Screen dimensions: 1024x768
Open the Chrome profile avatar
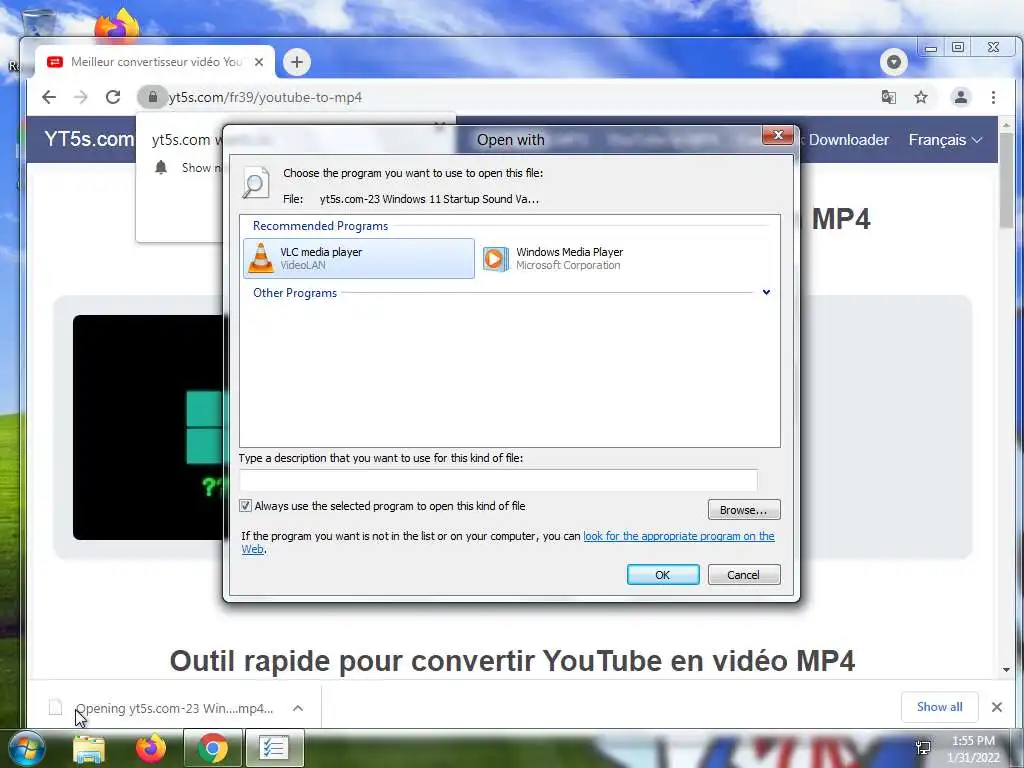[961, 97]
